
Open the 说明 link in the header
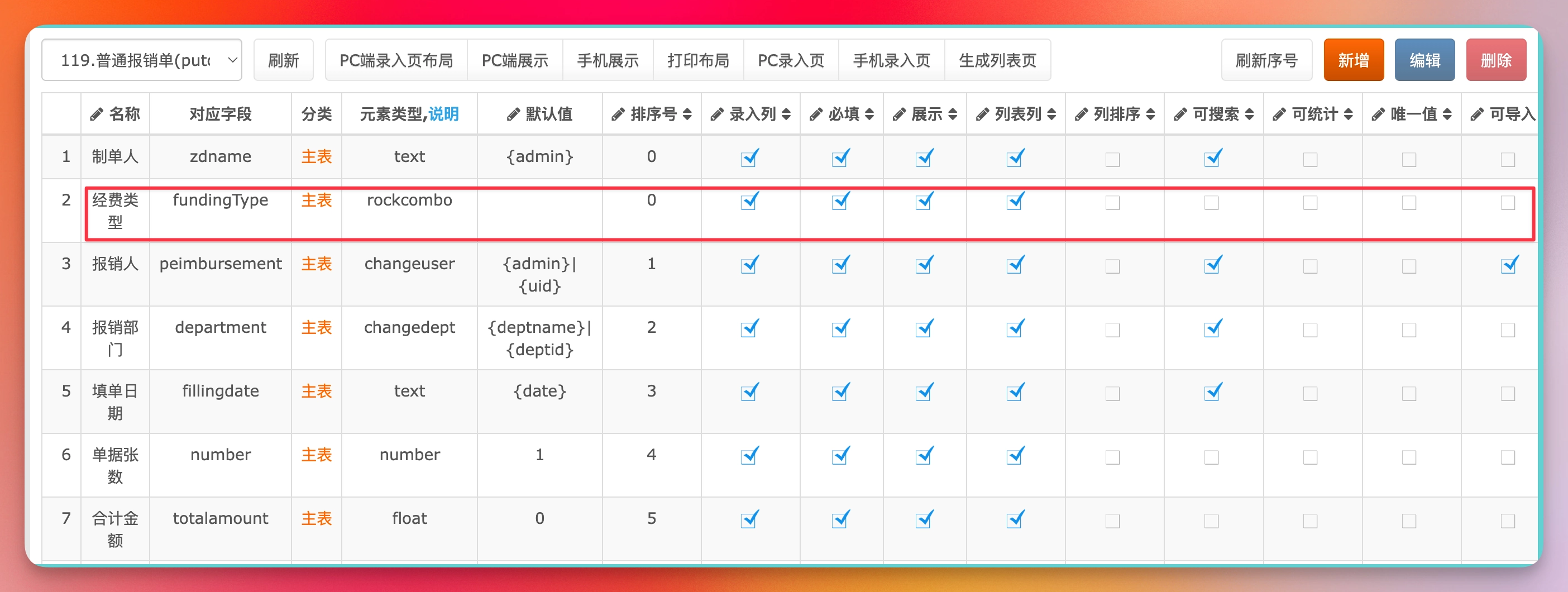444,114
